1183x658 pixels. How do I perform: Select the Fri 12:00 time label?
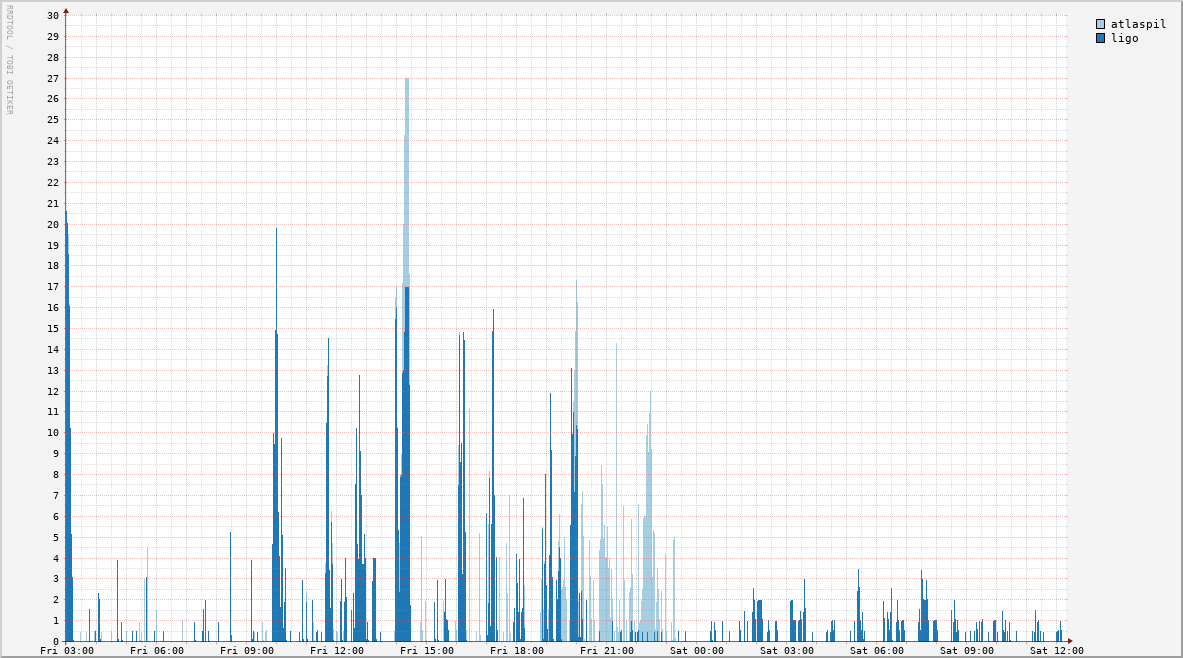click(x=337, y=651)
